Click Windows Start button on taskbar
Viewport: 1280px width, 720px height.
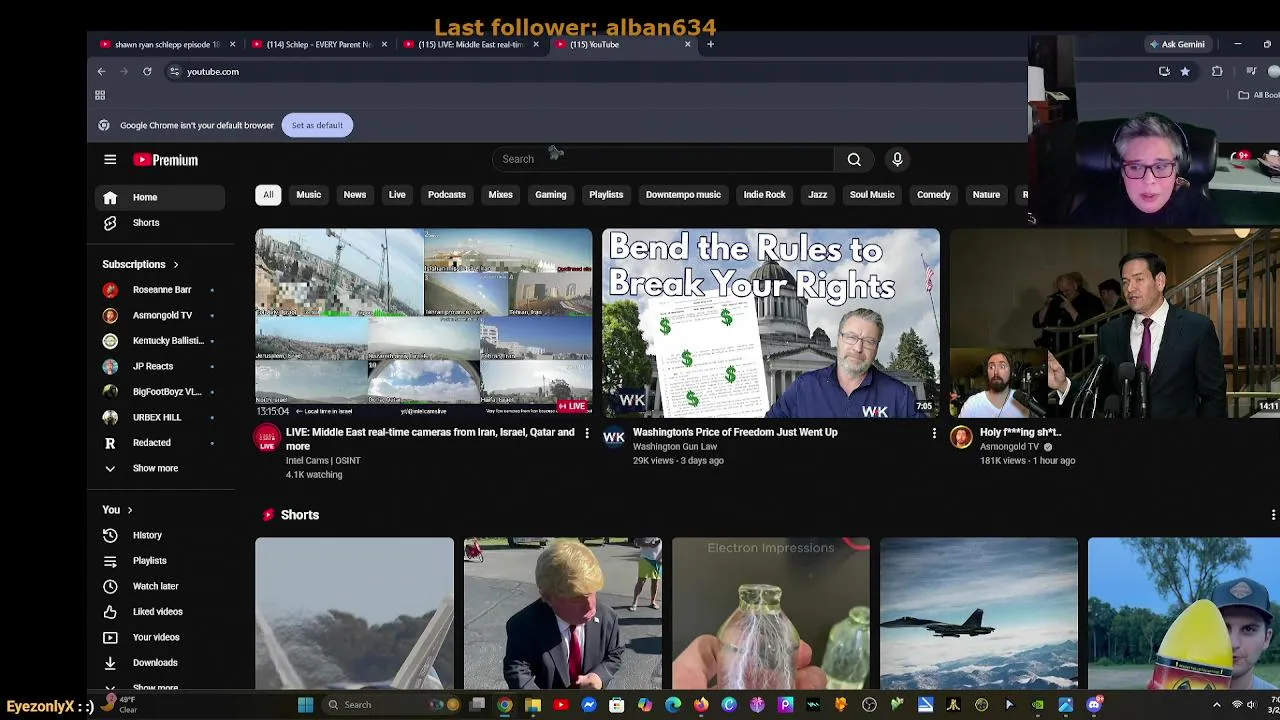point(305,705)
